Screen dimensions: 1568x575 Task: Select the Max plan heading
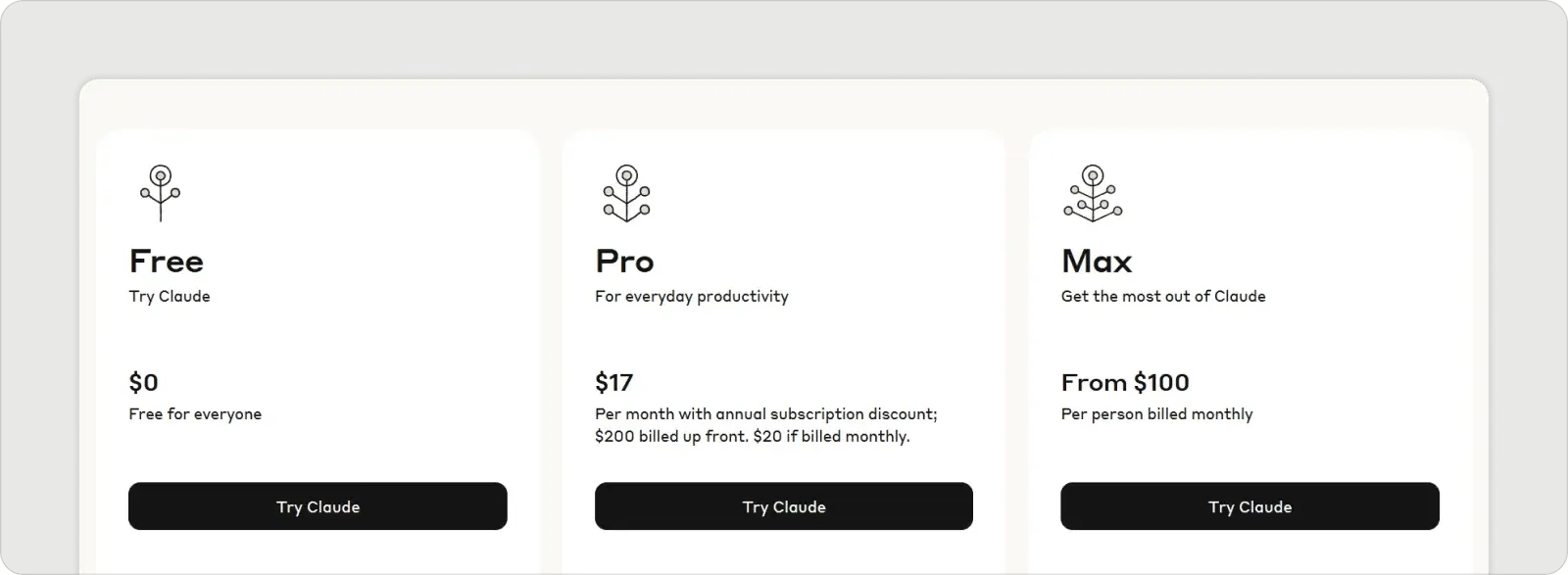point(1097,262)
